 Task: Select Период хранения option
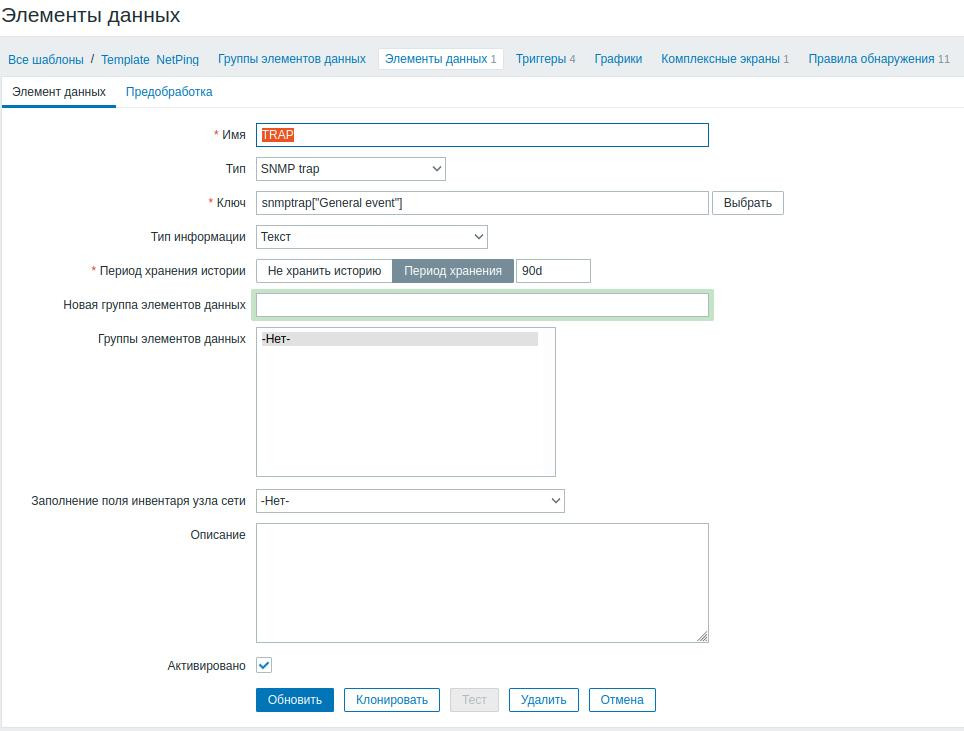(x=453, y=271)
